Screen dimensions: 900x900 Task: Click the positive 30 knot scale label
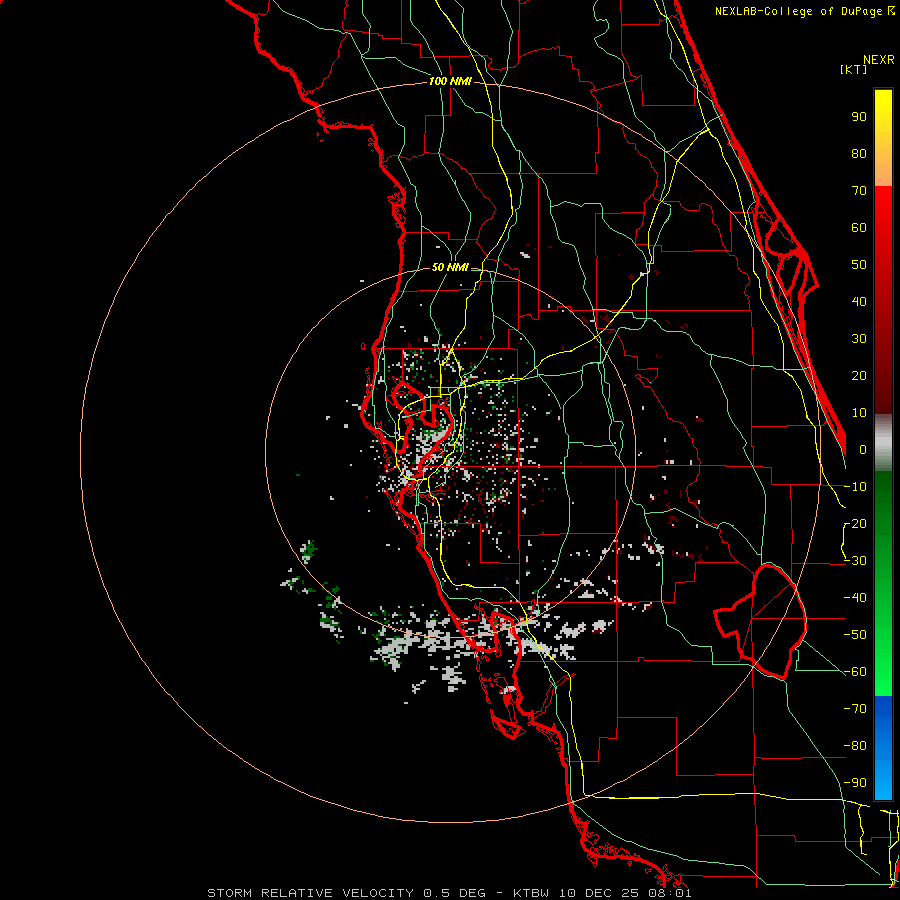coord(859,339)
